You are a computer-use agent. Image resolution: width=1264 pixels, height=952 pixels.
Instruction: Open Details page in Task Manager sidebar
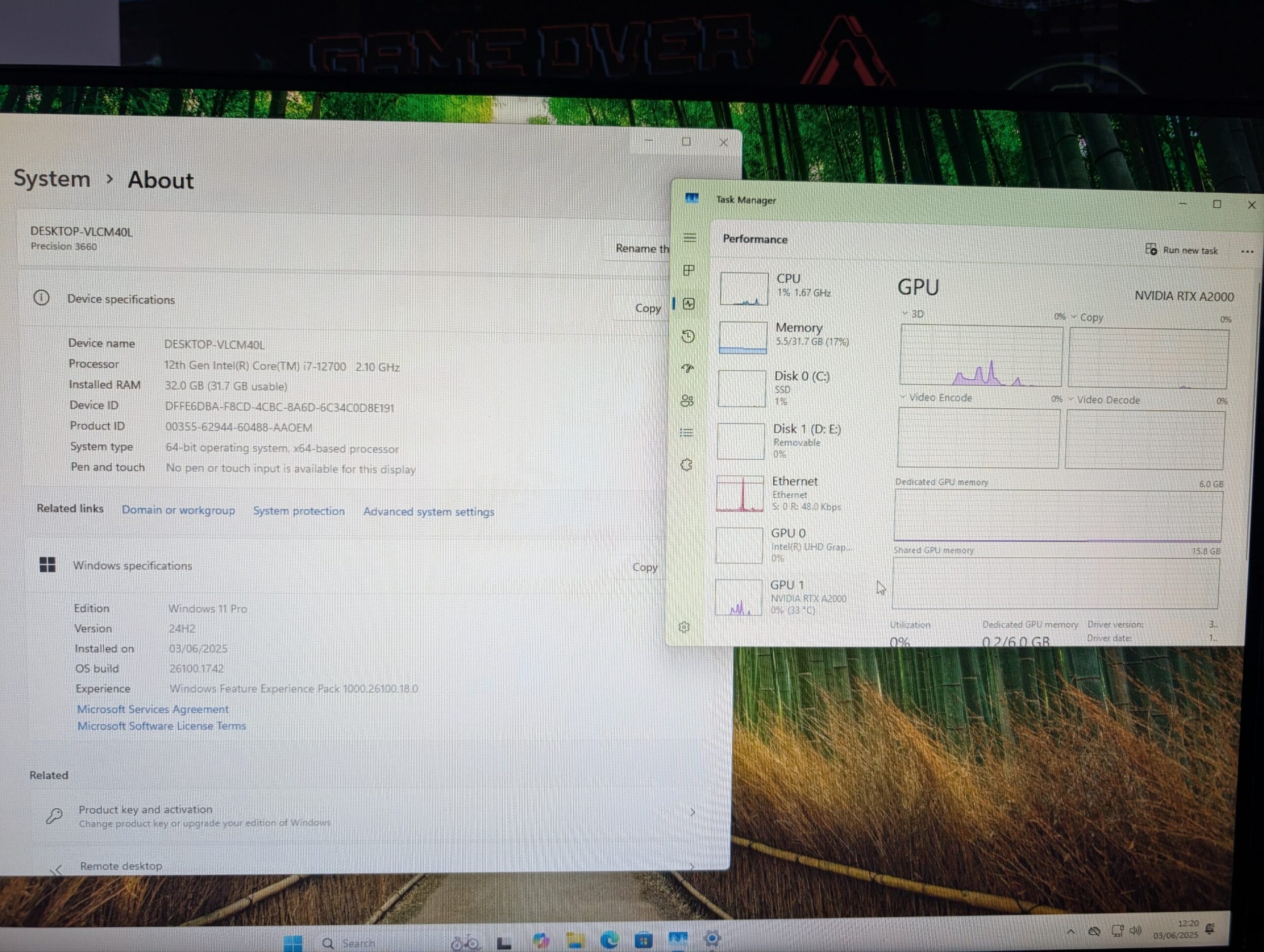pyautogui.click(x=687, y=433)
